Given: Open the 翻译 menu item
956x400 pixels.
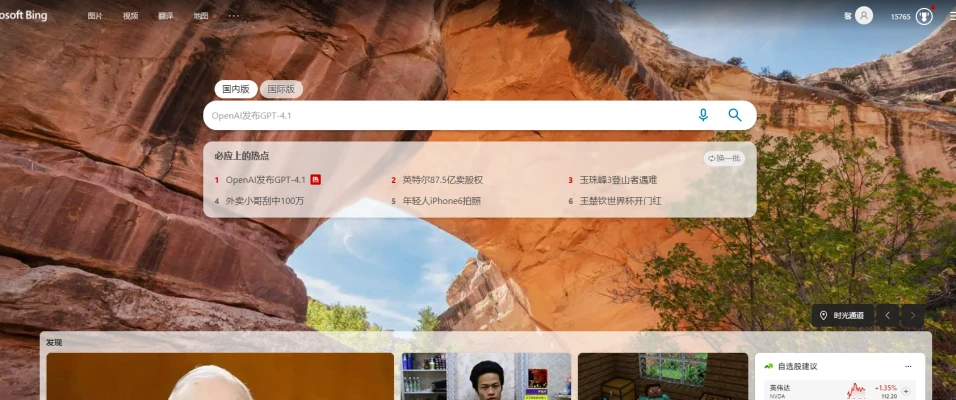Looking at the screenshot, I should 166,16.
